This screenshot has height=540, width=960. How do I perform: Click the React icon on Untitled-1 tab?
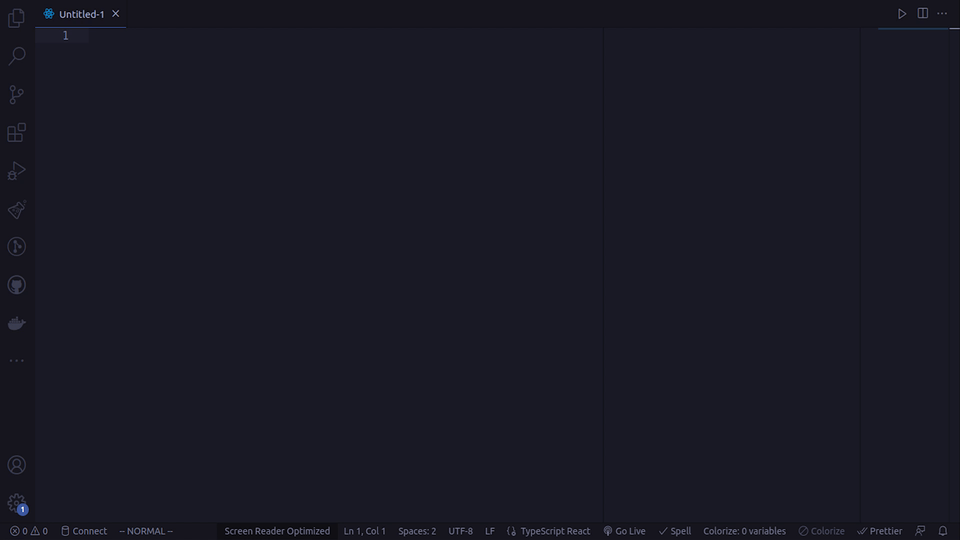(x=48, y=13)
